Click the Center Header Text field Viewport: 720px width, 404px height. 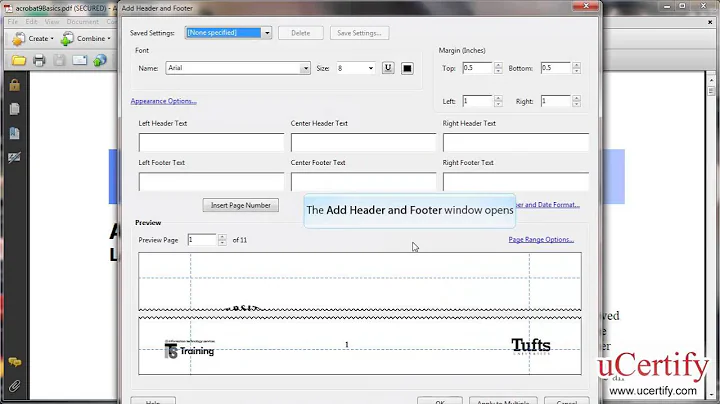(x=363, y=142)
